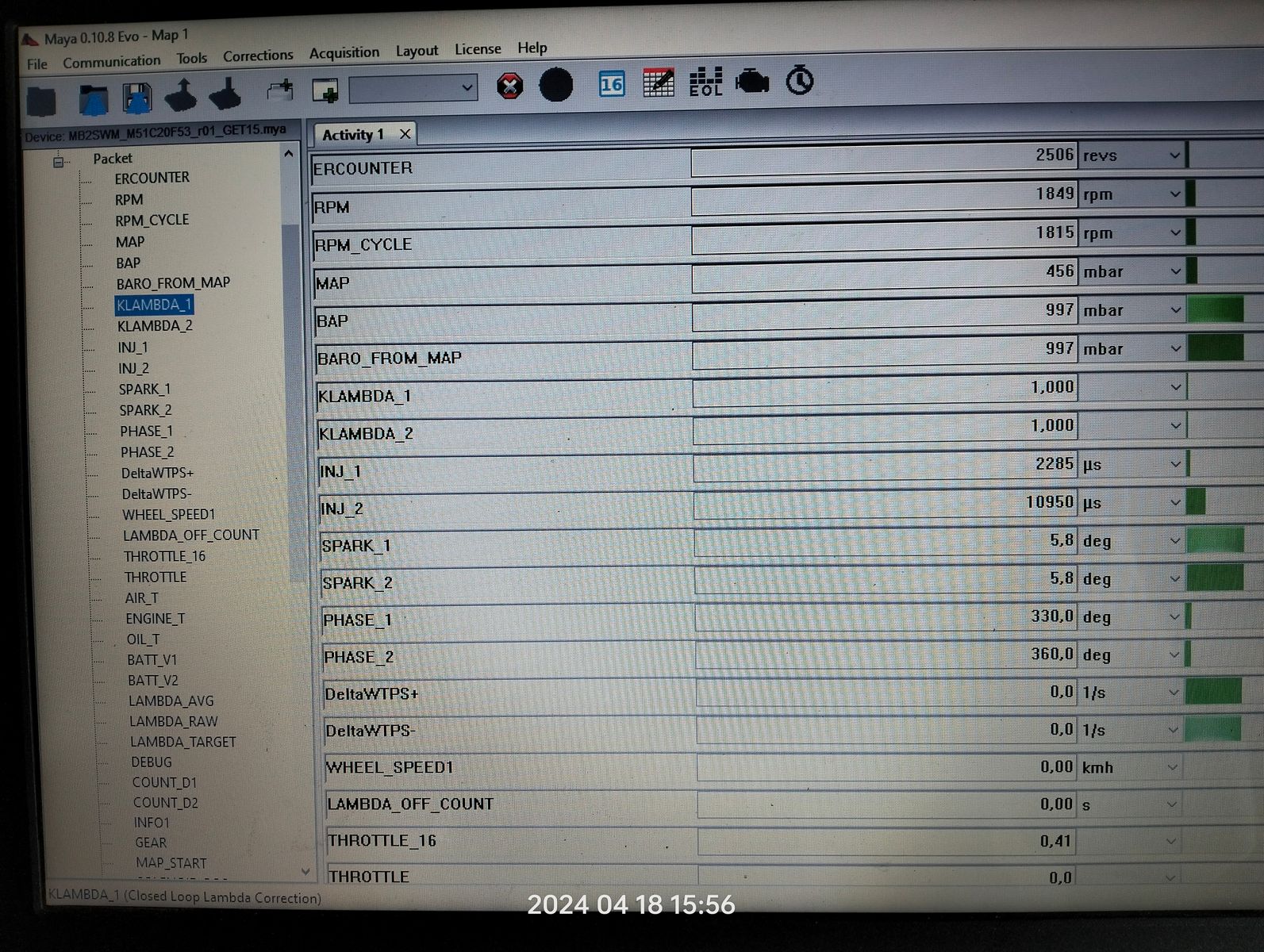
Task: Click the add new window icon
Action: tap(325, 90)
